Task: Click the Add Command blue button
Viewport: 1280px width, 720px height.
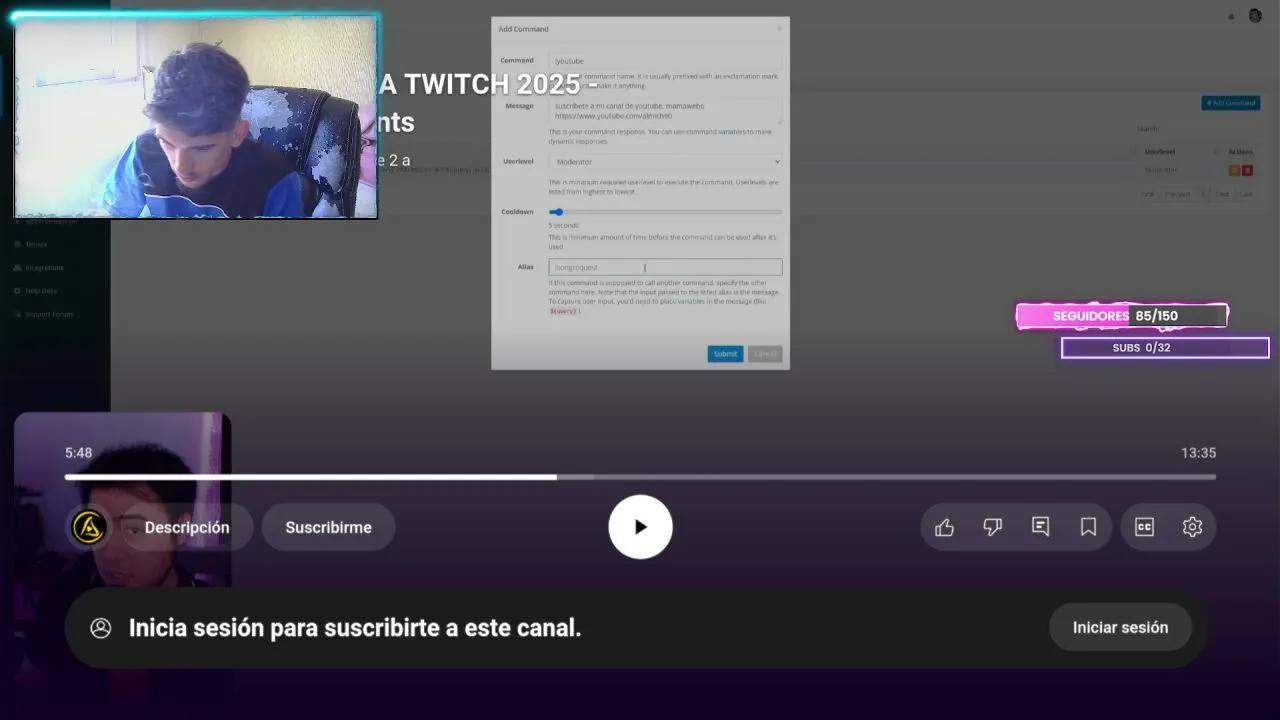Action: (1231, 103)
